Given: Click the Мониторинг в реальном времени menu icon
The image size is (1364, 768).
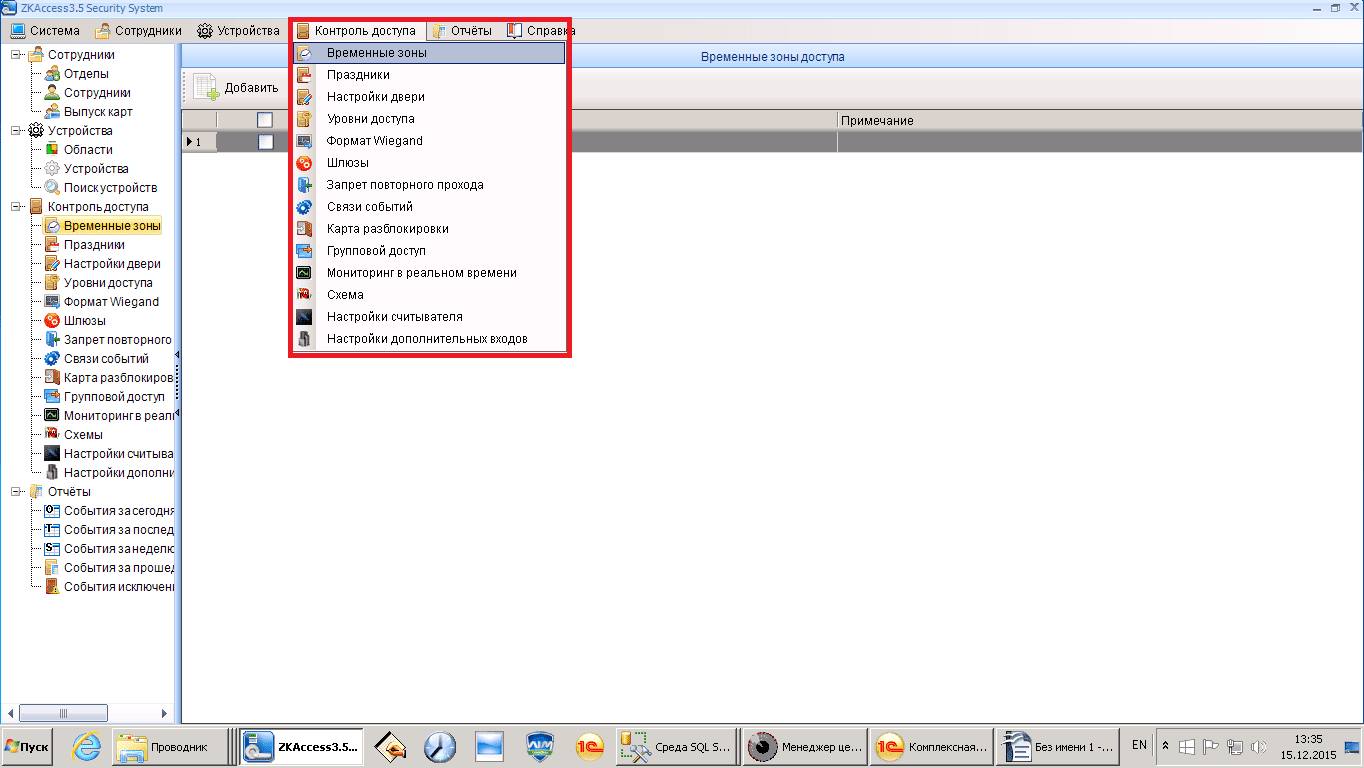Looking at the screenshot, I should pyautogui.click(x=305, y=273).
